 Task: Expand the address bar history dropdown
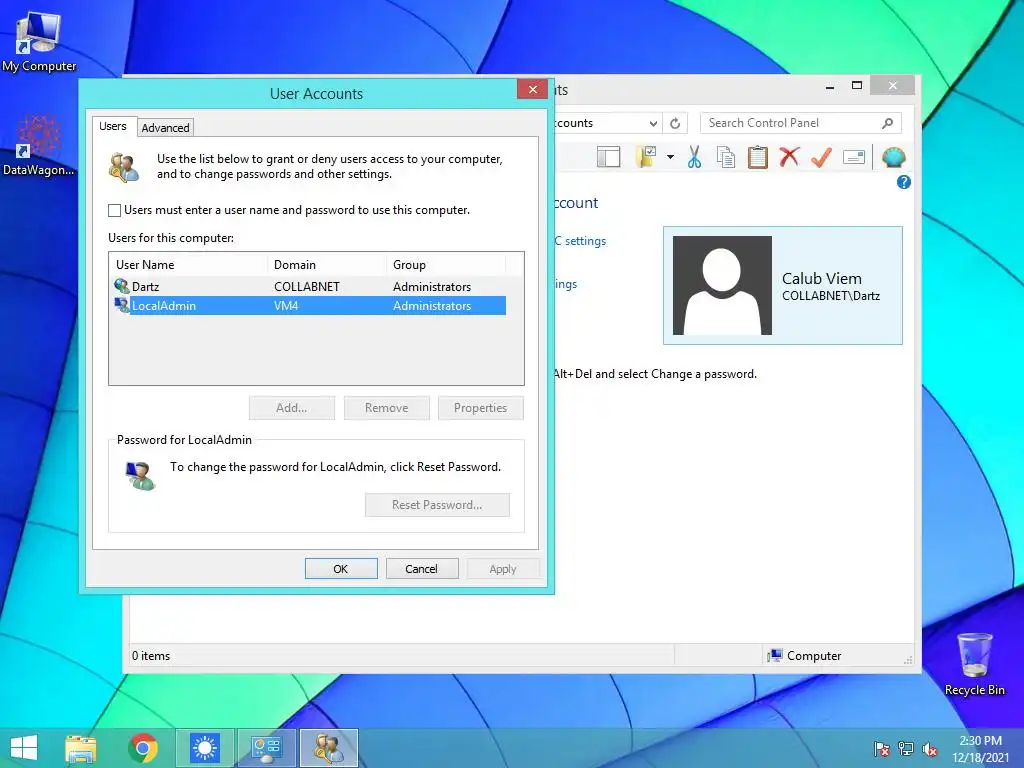pos(653,123)
